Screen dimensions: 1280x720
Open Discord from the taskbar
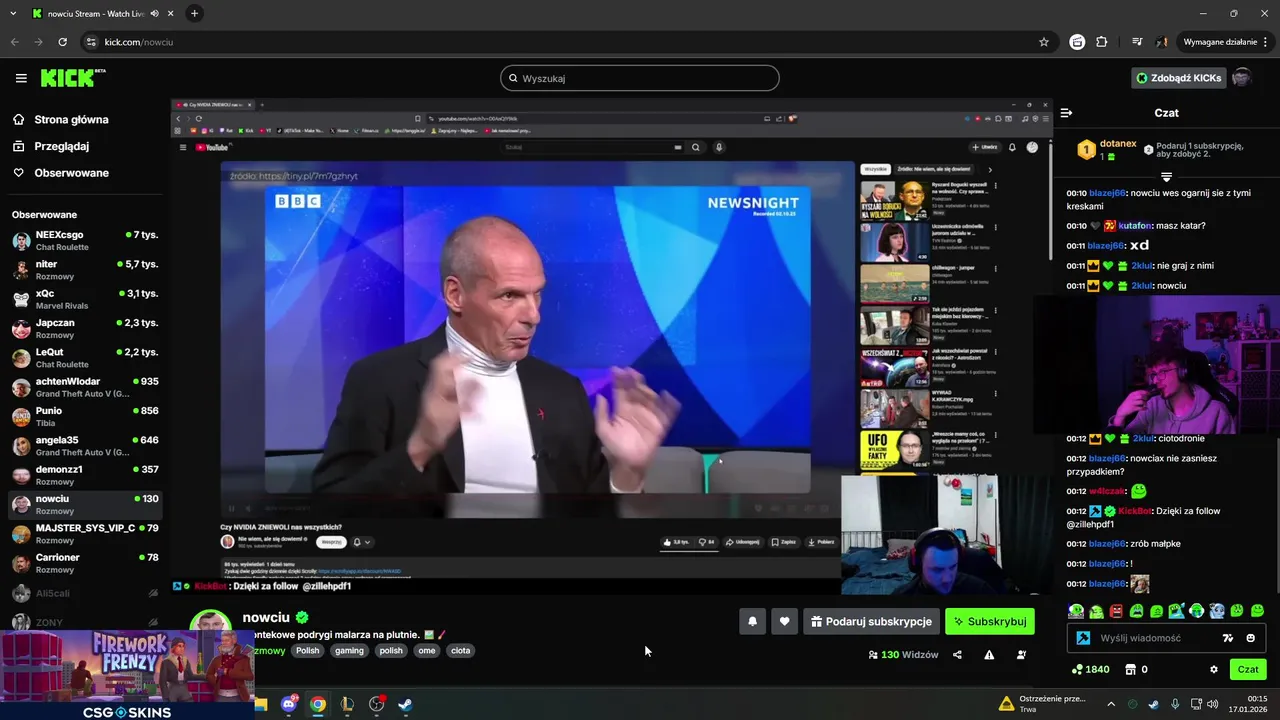289,704
